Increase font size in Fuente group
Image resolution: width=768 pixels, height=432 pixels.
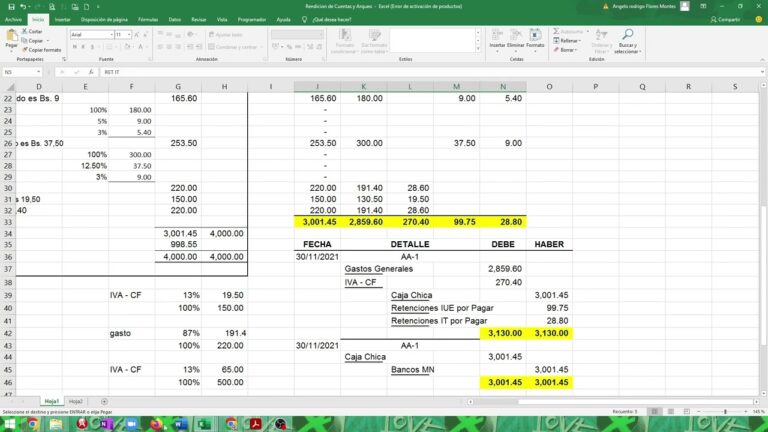click(137, 35)
